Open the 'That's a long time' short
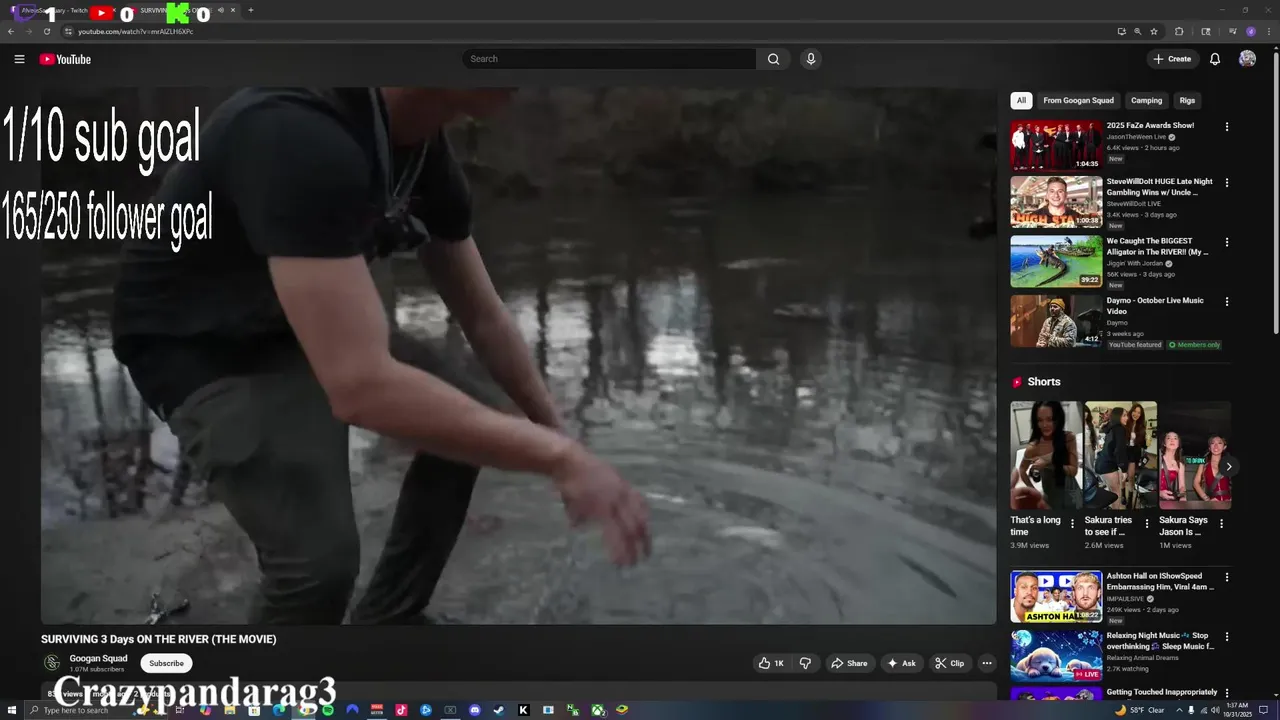Image resolution: width=1280 pixels, height=720 pixels. tap(1046, 456)
